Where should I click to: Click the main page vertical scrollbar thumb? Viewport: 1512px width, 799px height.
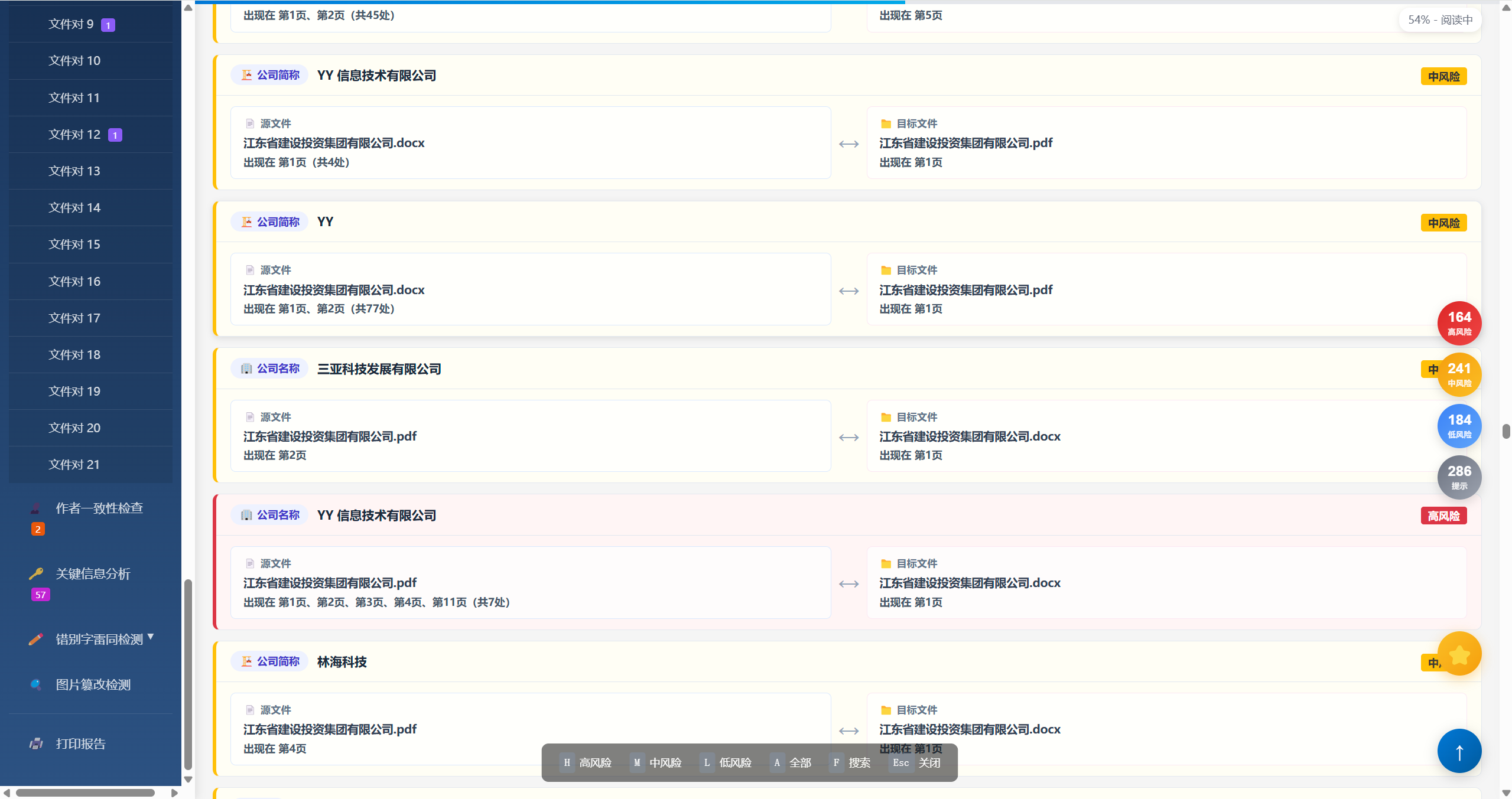(1506, 431)
